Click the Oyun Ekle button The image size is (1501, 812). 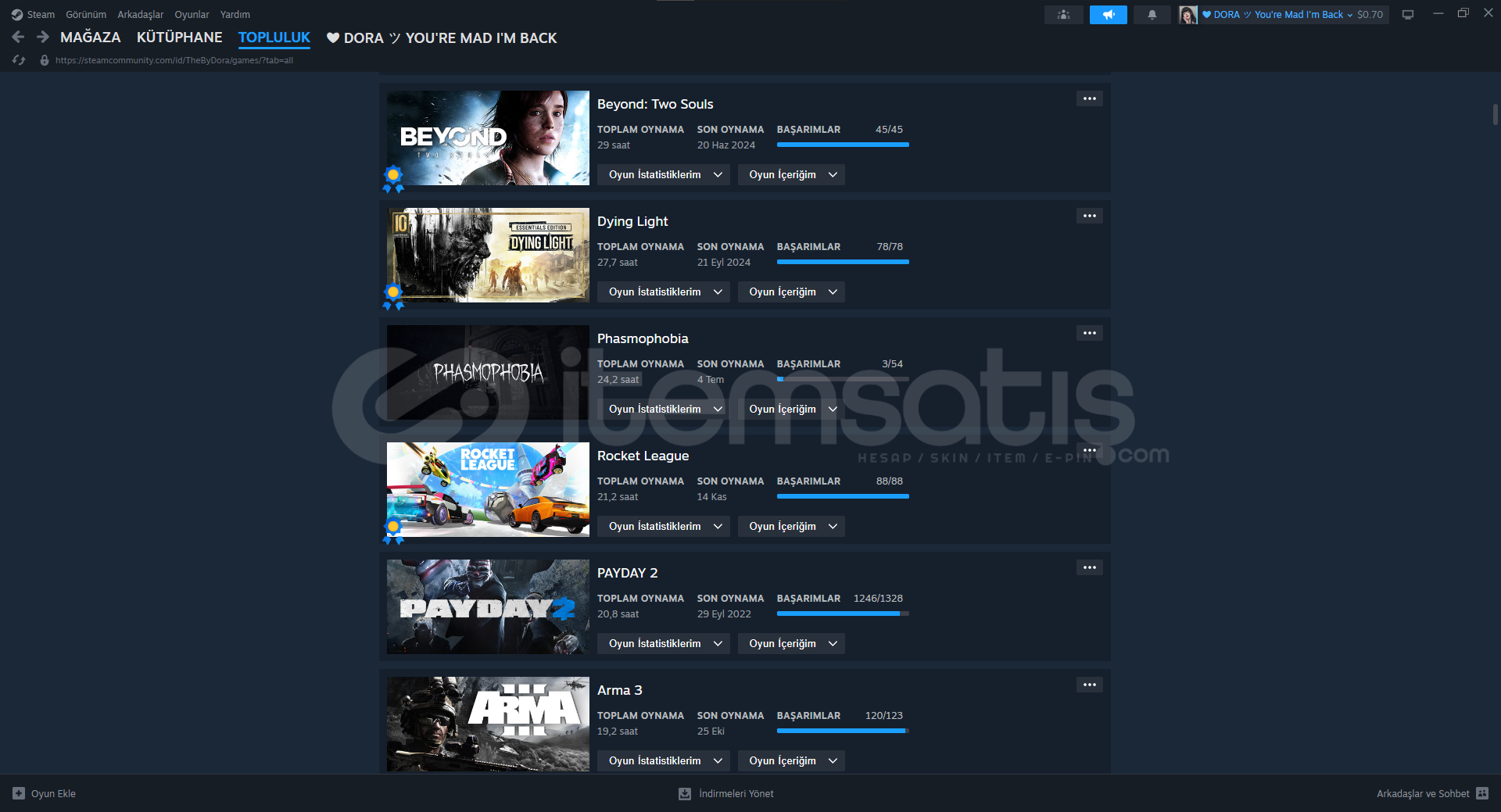pyautogui.click(x=45, y=793)
